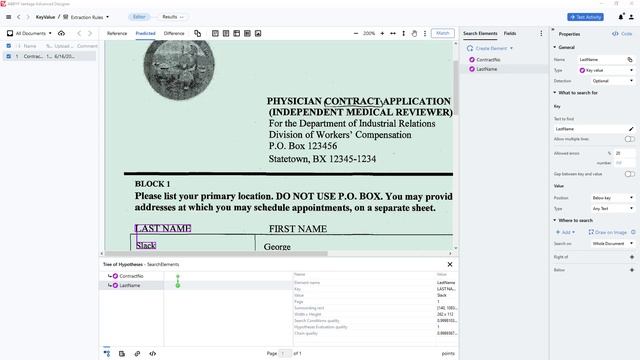
Task: Open the Detection Optional dropdown
Action: [x=612, y=81]
